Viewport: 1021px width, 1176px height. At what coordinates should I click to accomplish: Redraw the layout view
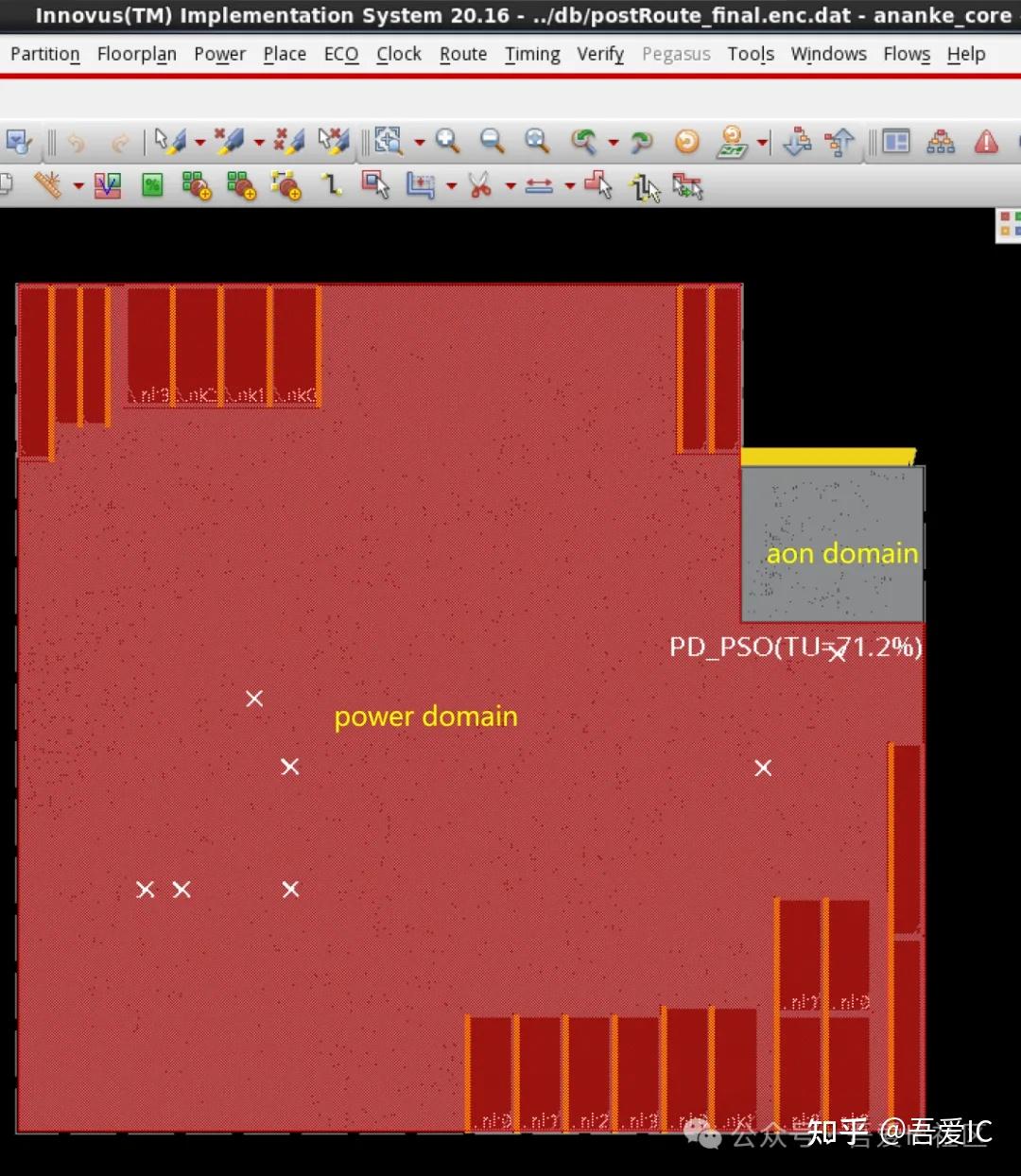[x=689, y=142]
